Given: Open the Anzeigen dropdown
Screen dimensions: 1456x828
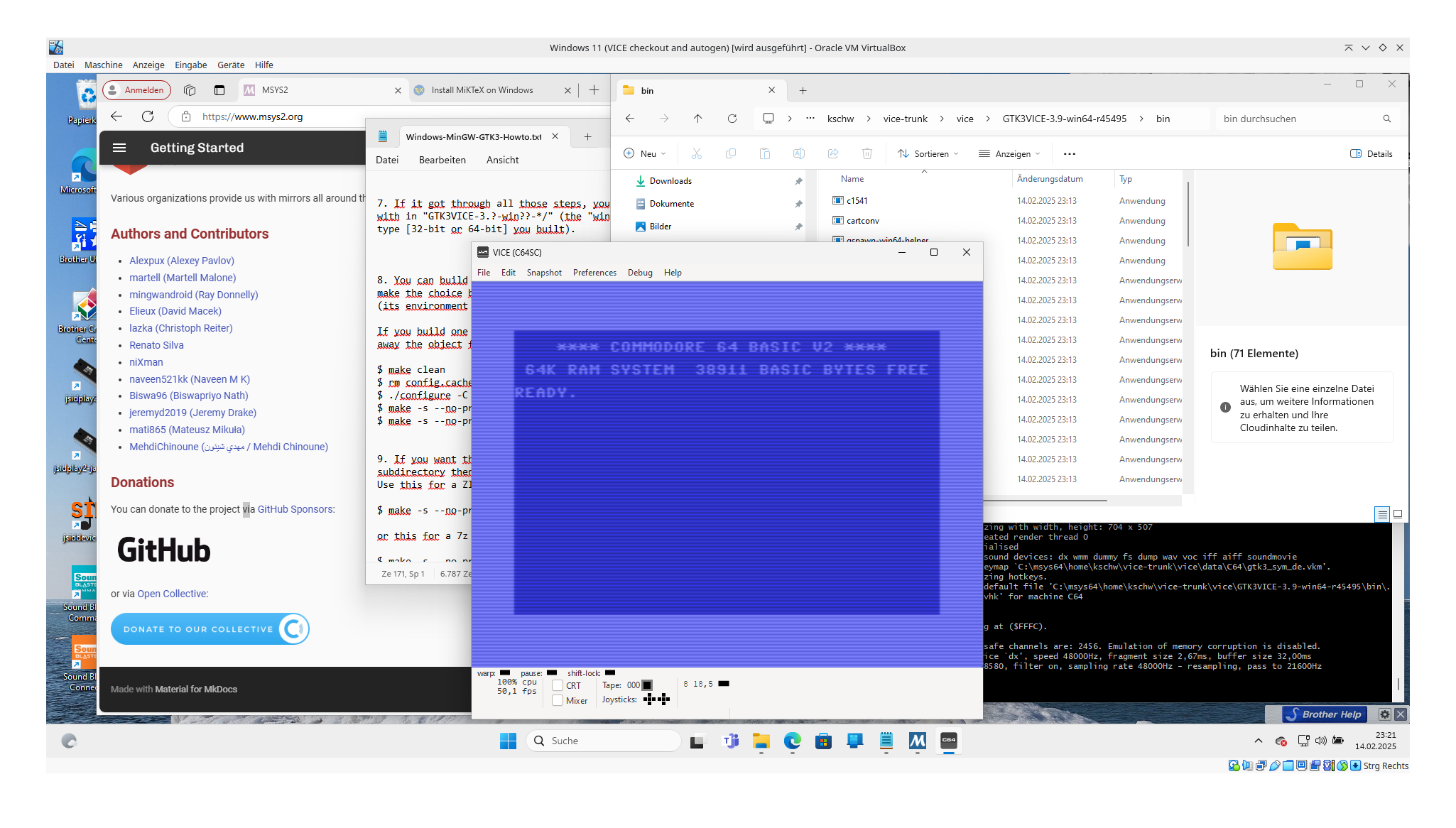Looking at the screenshot, I should tap(1009, 153).
